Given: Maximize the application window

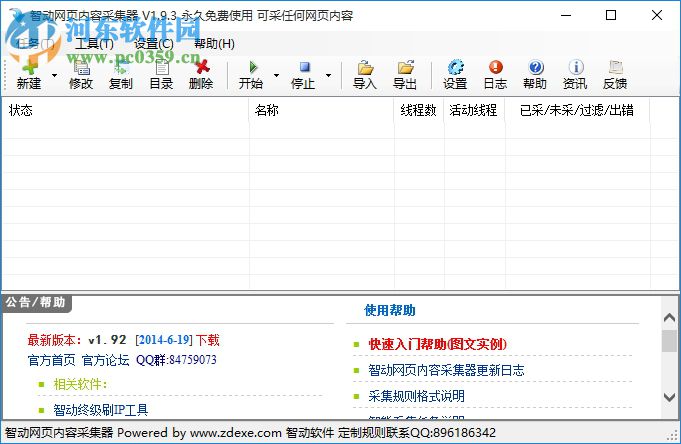Looking at the screenshot, I should 611,15.
